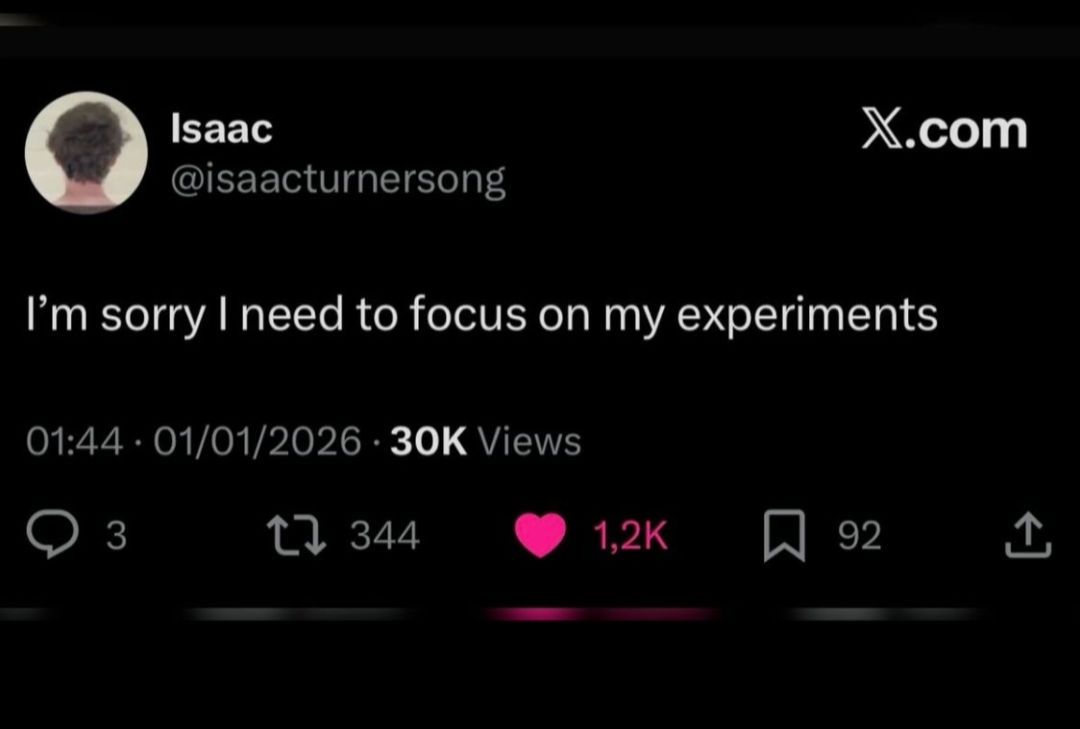Click the X logo mark
The height and width of the screenshot is (729, 1080).
882,131
